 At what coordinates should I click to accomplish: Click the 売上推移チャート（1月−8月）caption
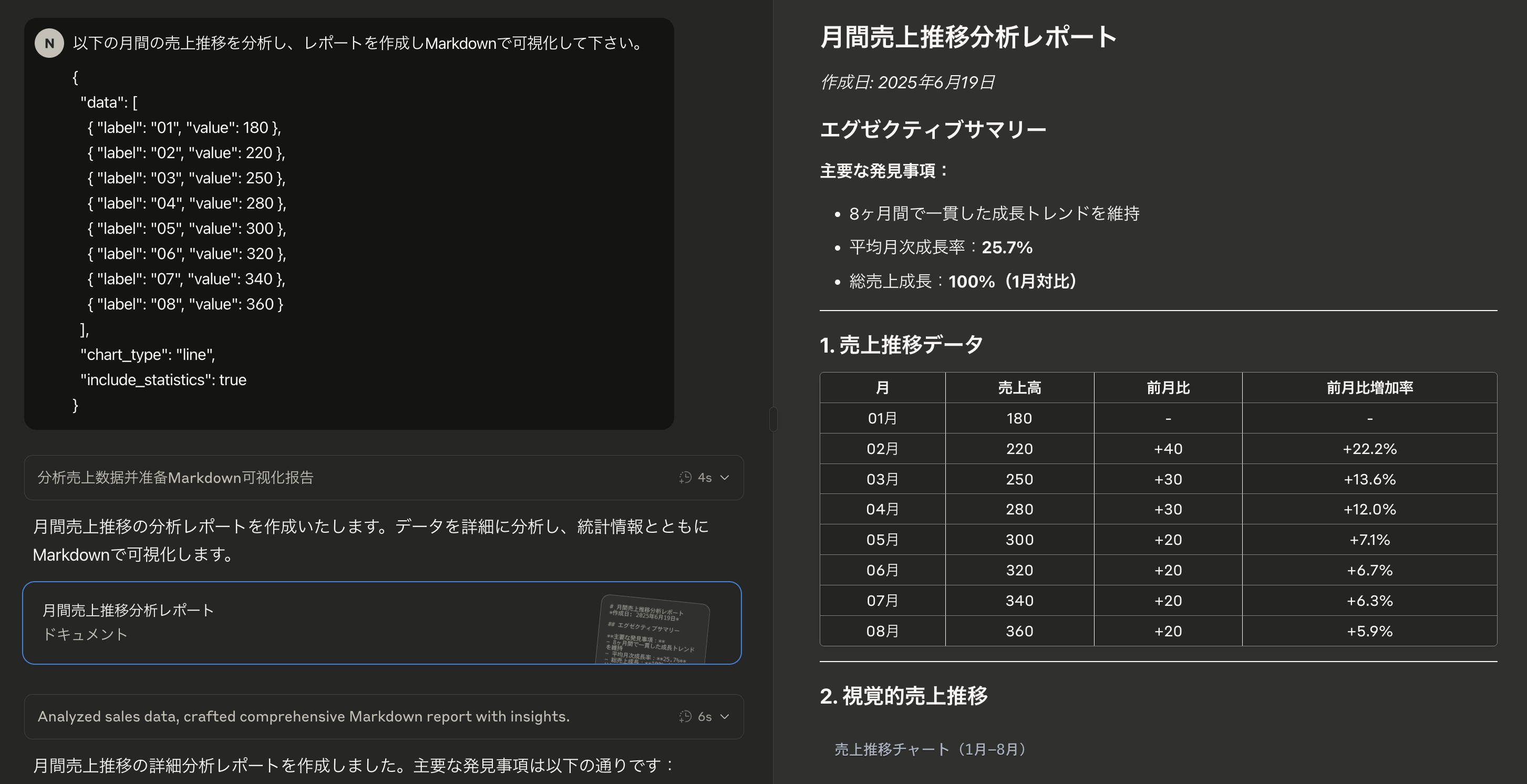pos(931,748)
